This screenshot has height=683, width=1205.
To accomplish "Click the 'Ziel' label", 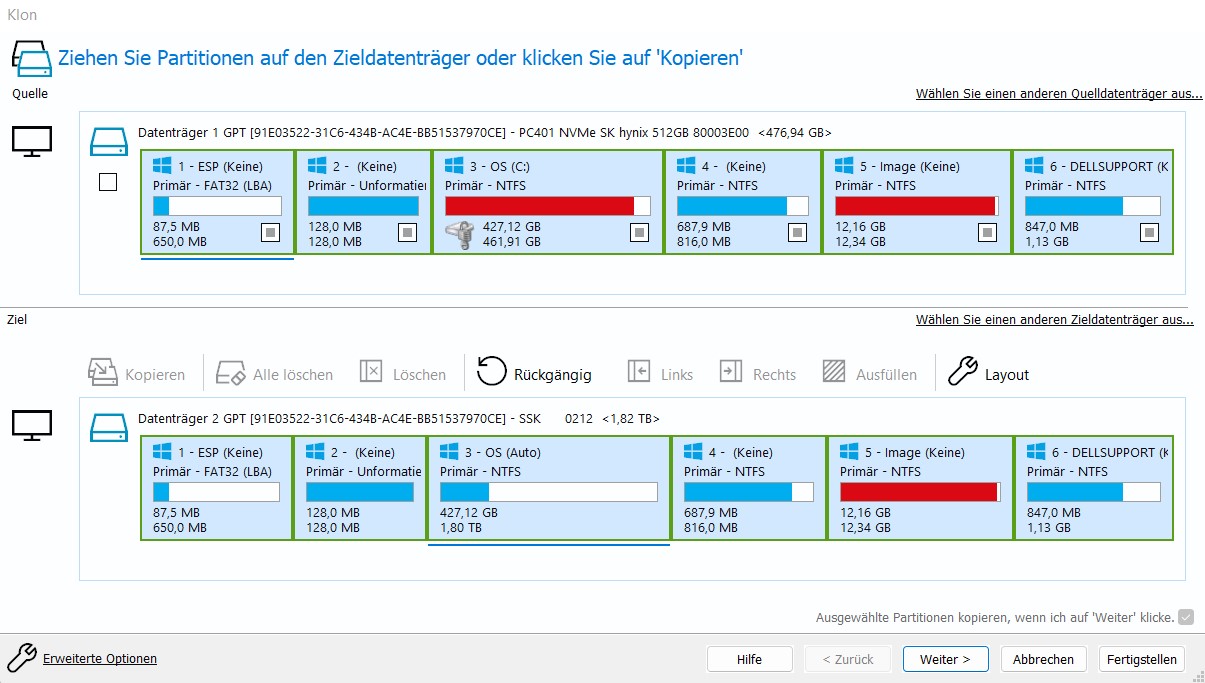I will pos(17,320).
